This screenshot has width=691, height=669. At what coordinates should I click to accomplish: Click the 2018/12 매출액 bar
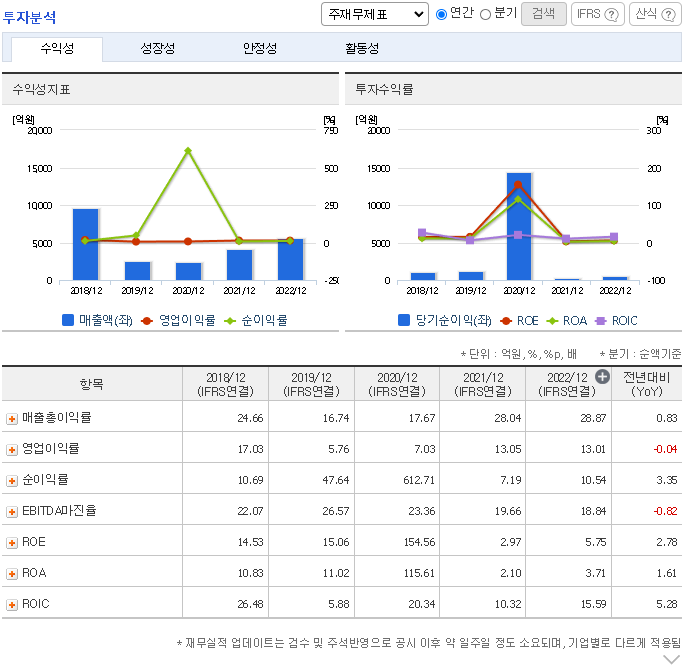[85, 245]
